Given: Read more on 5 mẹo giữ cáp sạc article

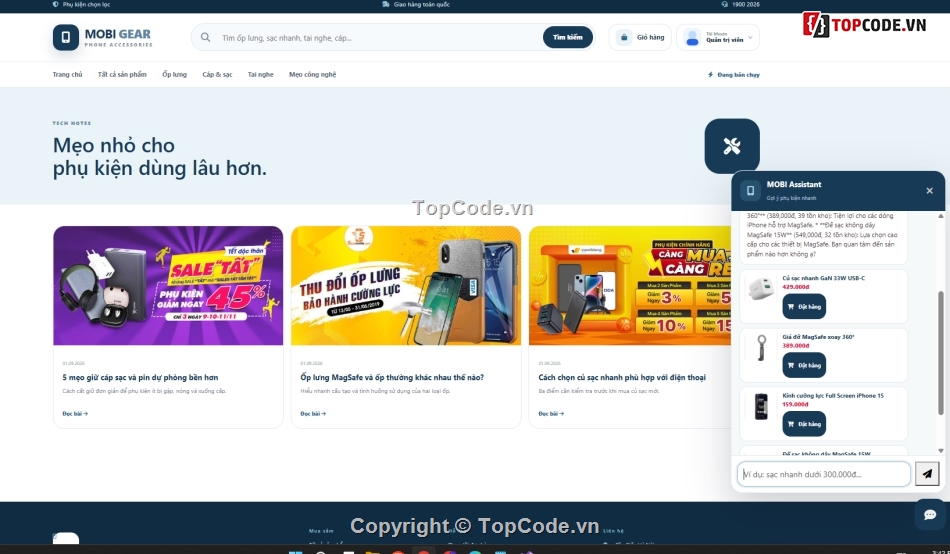Looking at the screenshot, I should click(75, 413).
